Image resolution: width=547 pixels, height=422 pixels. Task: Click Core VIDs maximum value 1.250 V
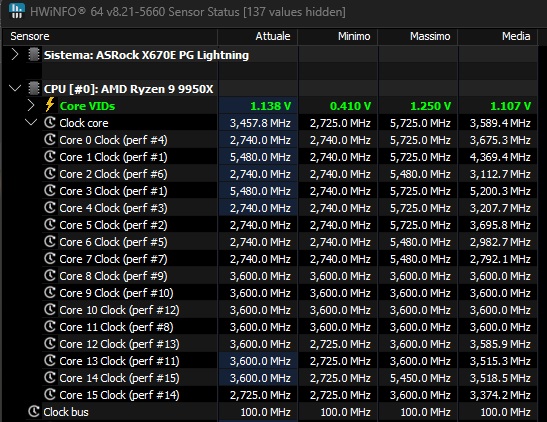430,106
